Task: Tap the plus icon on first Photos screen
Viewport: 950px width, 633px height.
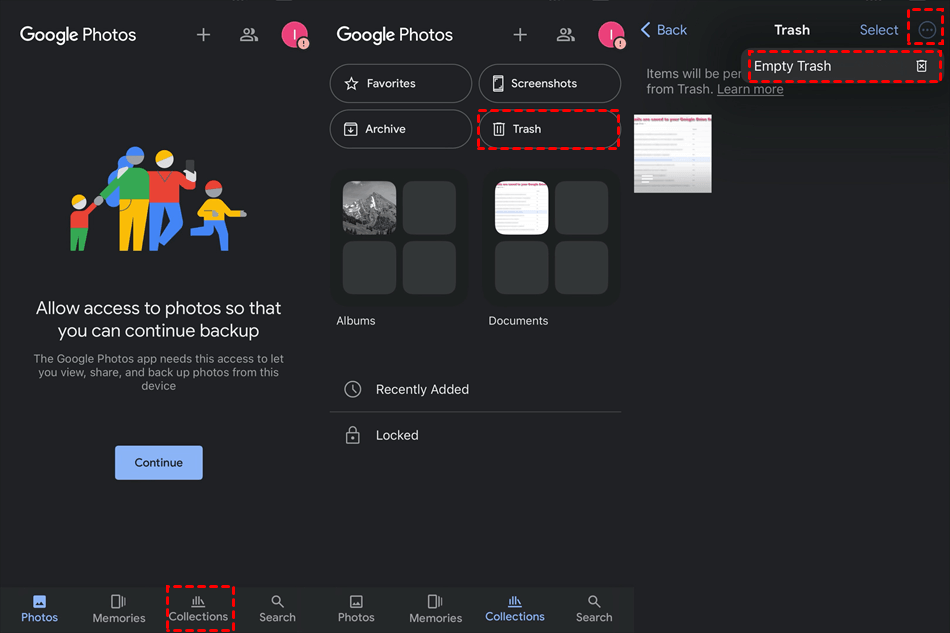Action: click(204, 35)
